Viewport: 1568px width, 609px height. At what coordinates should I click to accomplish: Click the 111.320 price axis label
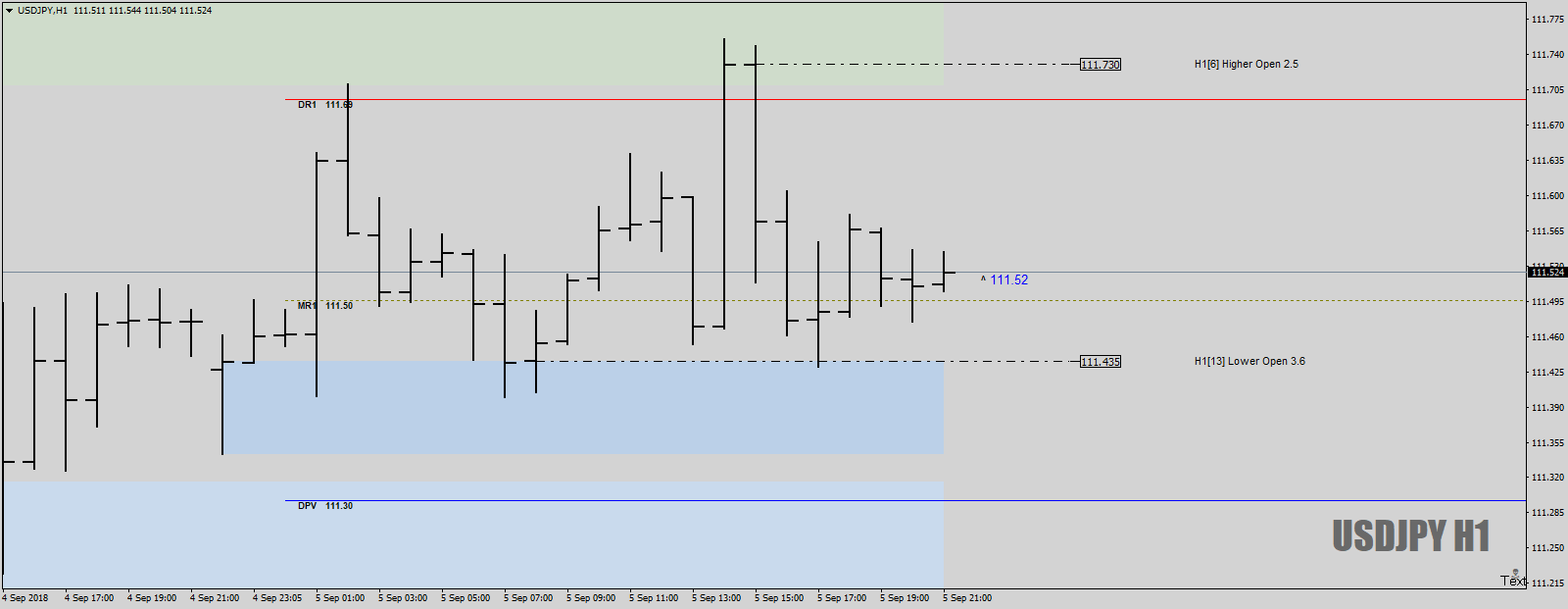[1547, 478]
